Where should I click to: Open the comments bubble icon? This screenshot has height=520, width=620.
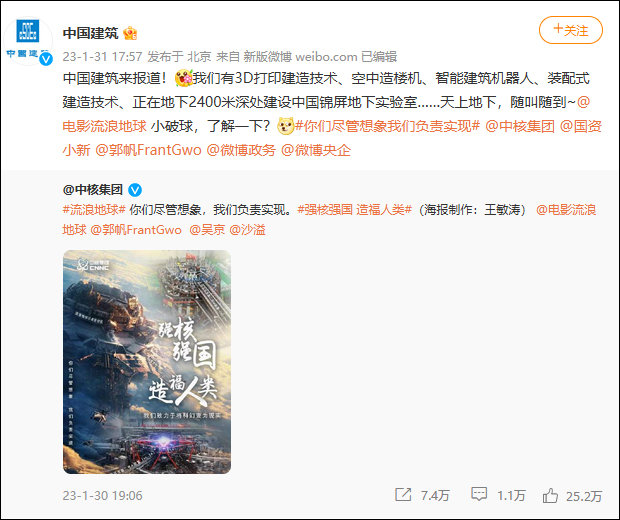[479, 495]
